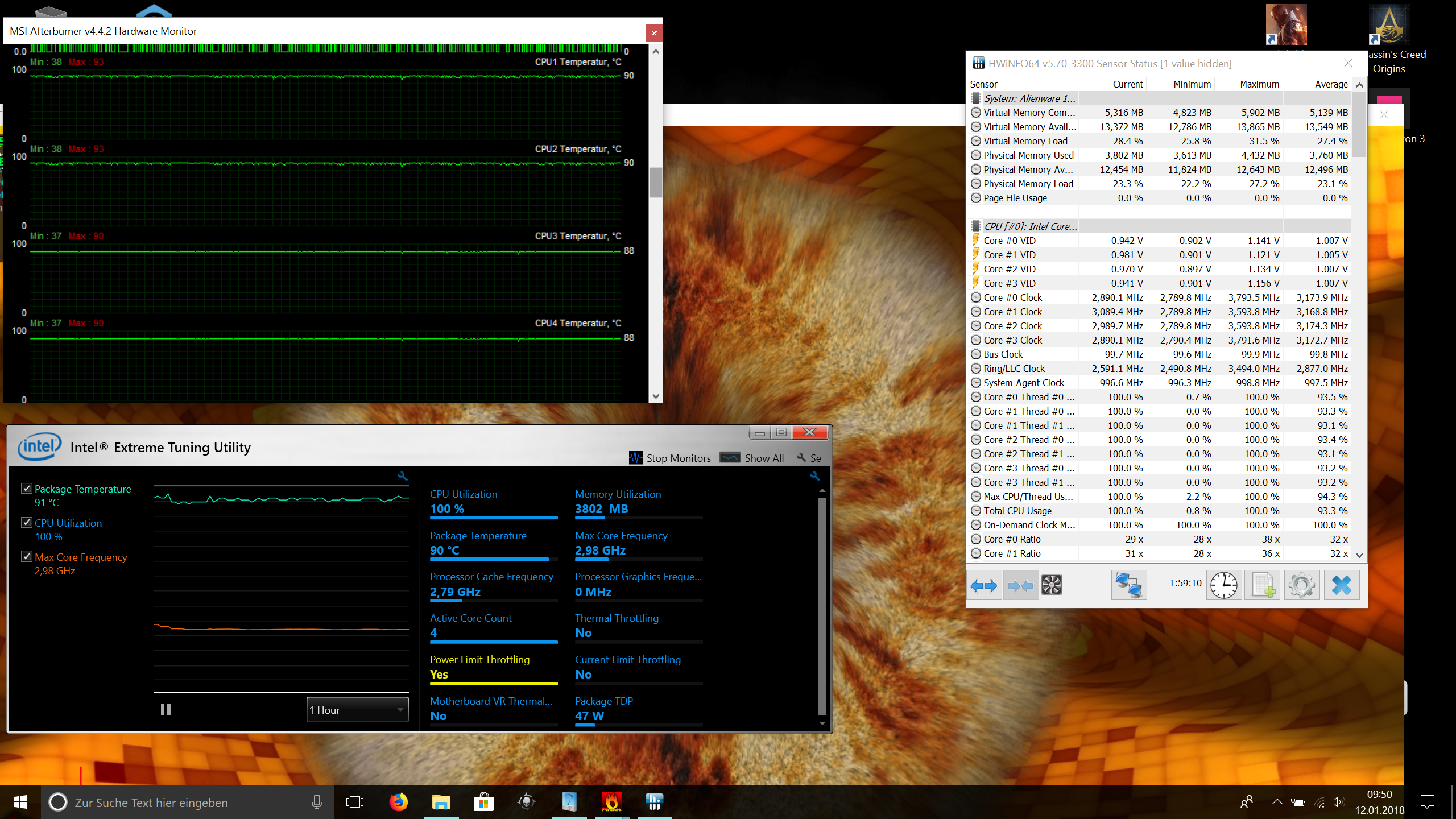Toggle the CPU Utilization checkbox

click(26, 522)
